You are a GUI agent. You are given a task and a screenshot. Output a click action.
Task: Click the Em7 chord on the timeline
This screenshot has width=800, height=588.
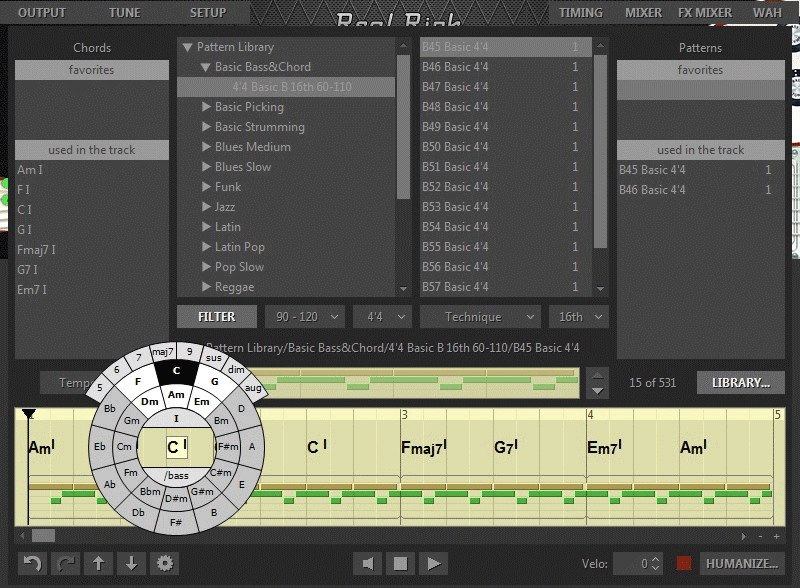click(605, 448)
